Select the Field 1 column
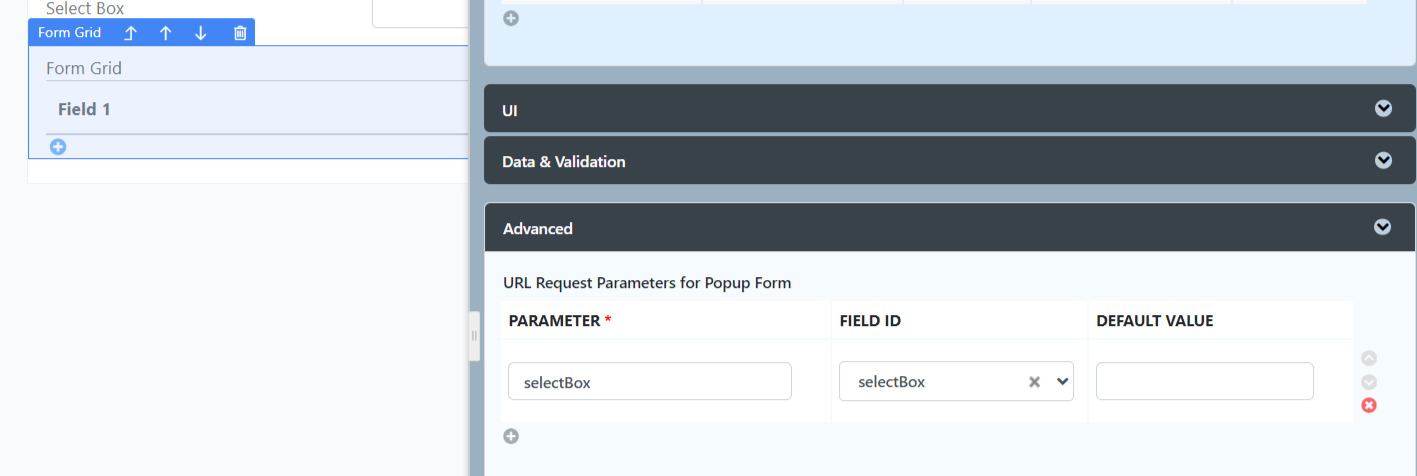 tap(84, 109)
